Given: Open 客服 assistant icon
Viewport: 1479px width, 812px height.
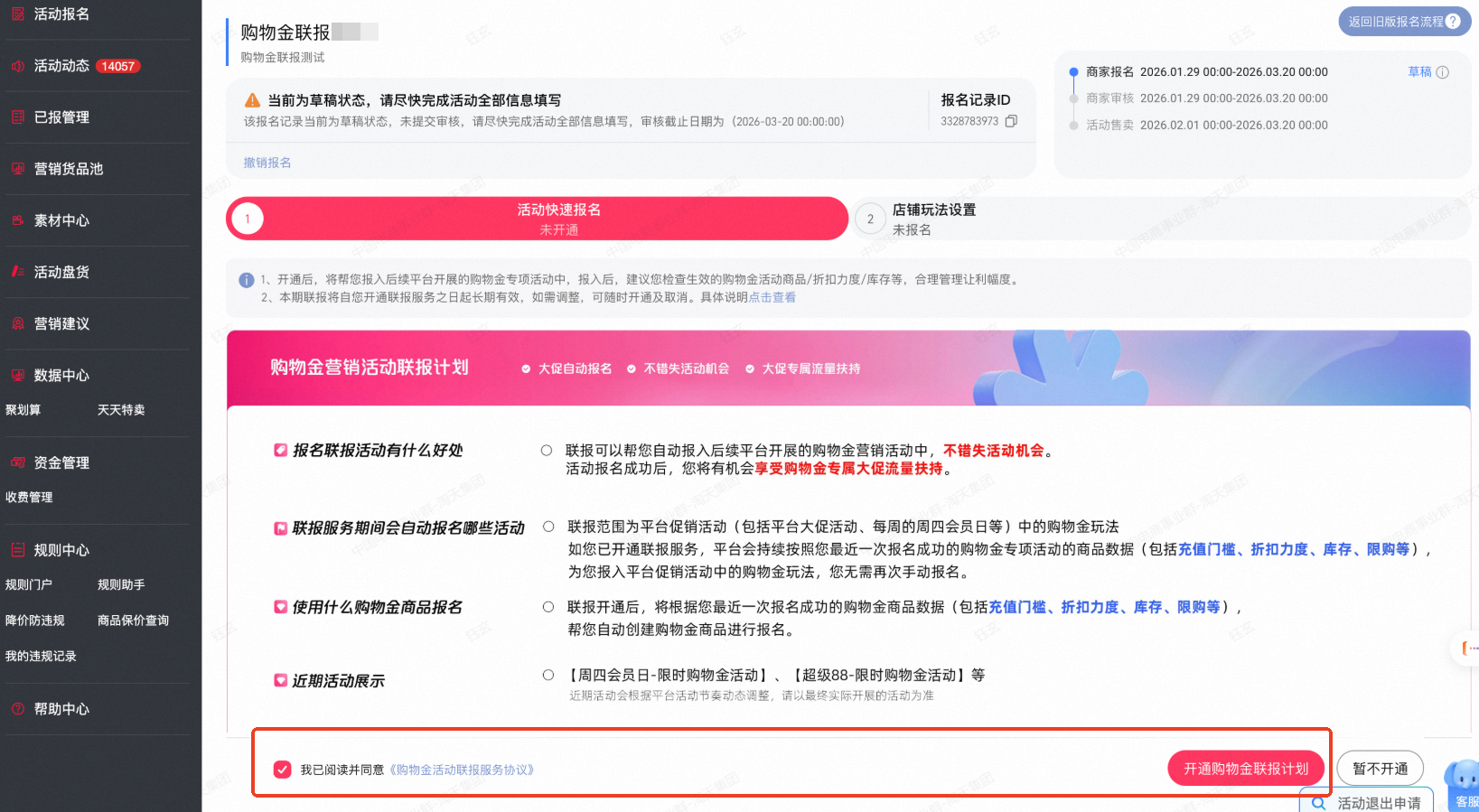Looking at the screenshot, I should [1462, 786].
